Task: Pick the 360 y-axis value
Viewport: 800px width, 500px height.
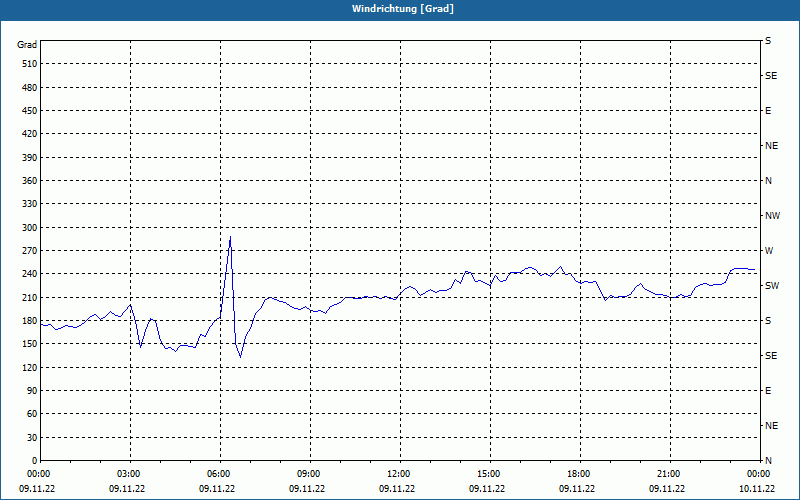Action: pyautogui.click(x=30, y=181)
